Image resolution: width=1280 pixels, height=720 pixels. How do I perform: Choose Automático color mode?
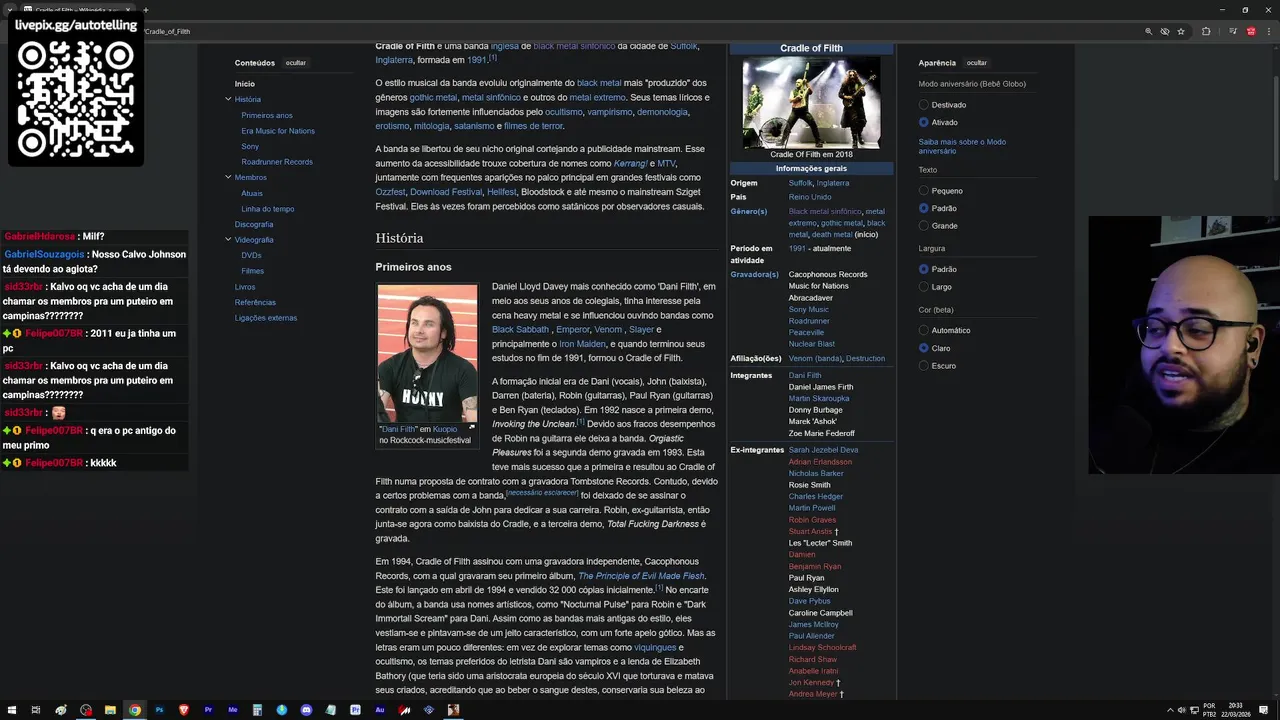tap(924, 330)
